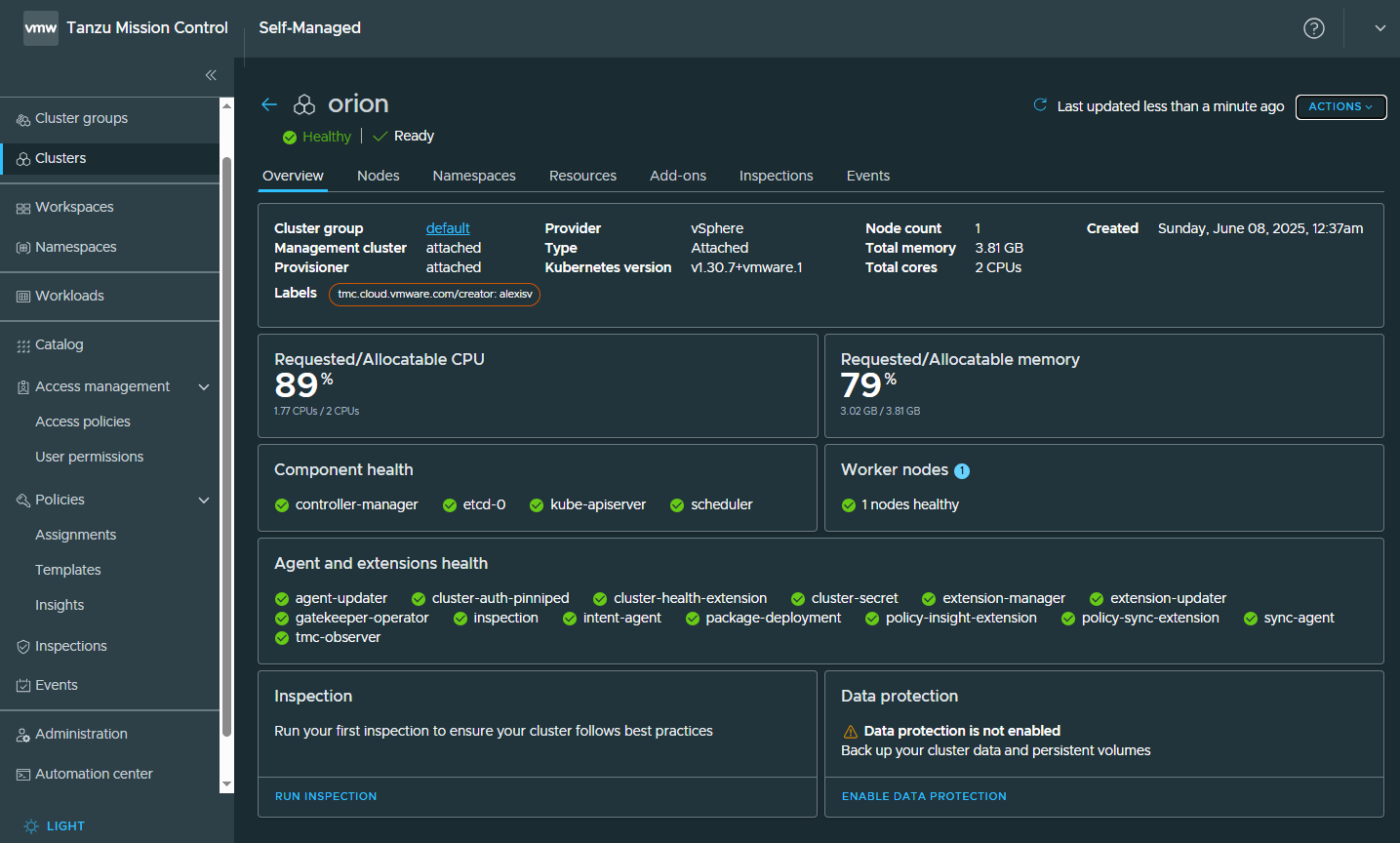Click the cluster icon beside orion

304,104
